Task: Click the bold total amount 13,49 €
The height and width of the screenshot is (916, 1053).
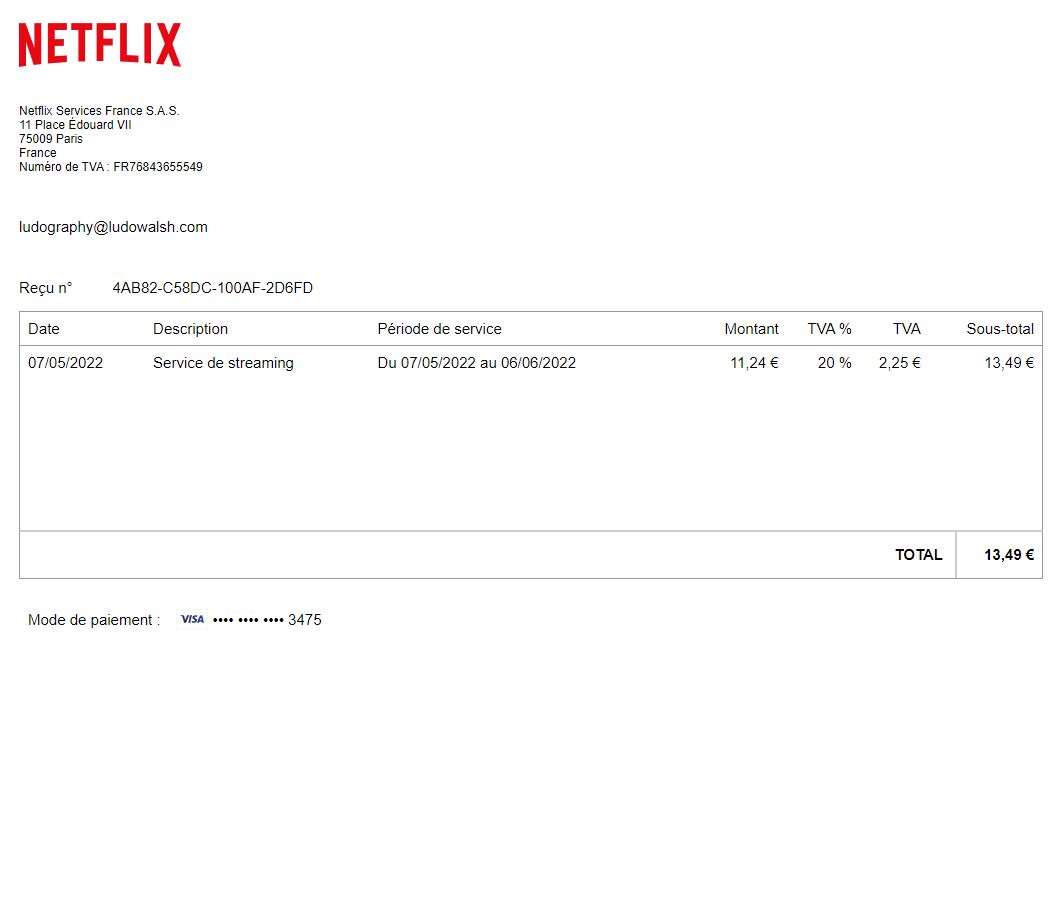Action: [1008, 555]
